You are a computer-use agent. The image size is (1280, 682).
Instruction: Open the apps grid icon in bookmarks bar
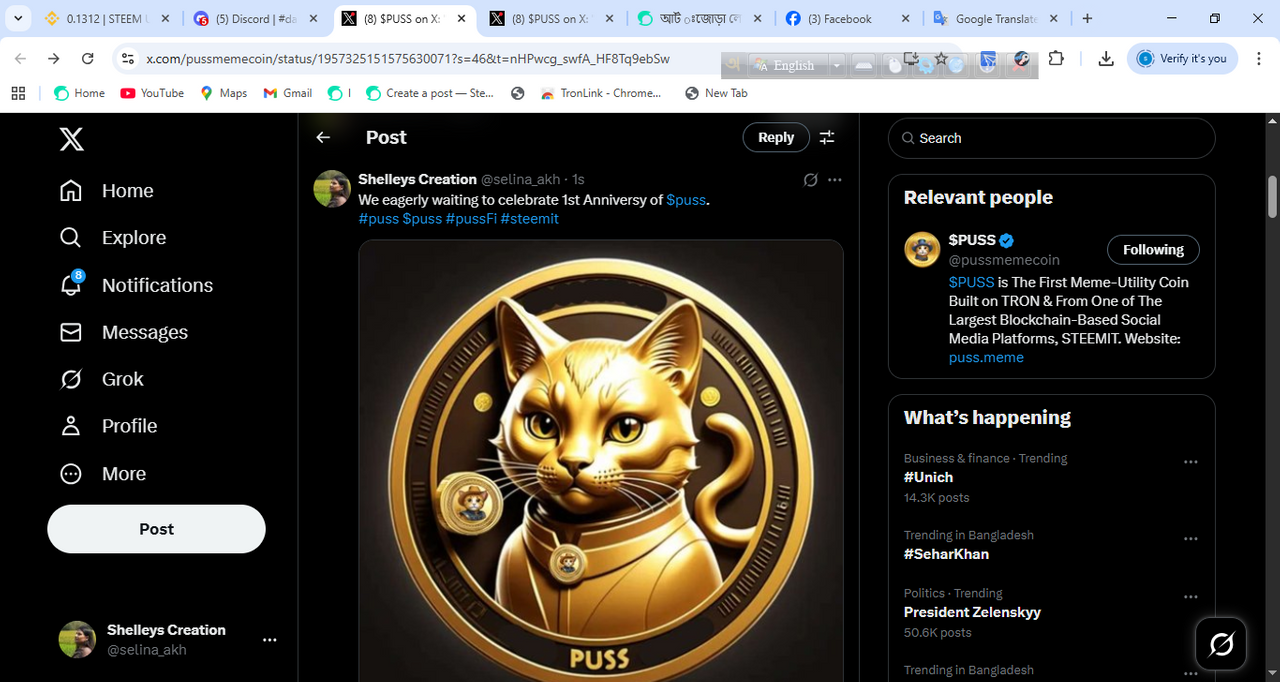18,93
